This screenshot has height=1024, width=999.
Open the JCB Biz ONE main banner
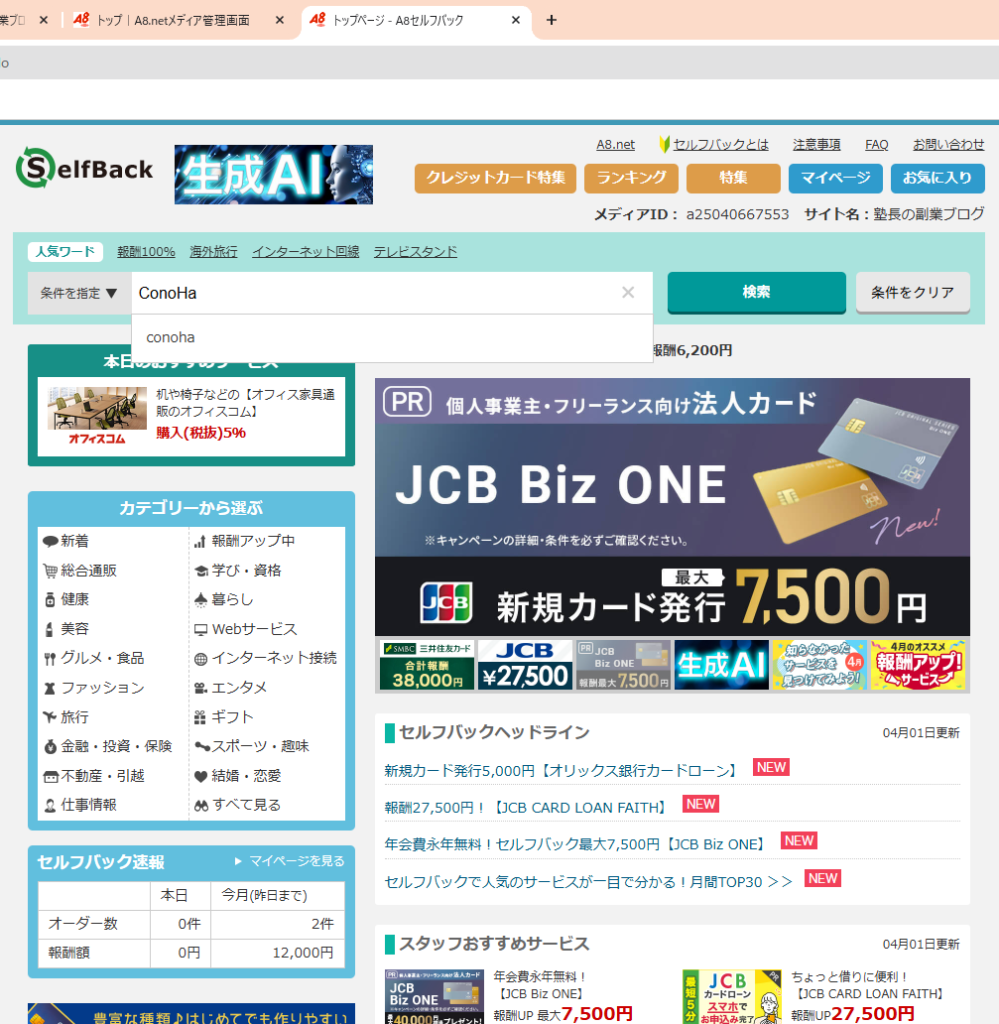click(x=673, y=507)
